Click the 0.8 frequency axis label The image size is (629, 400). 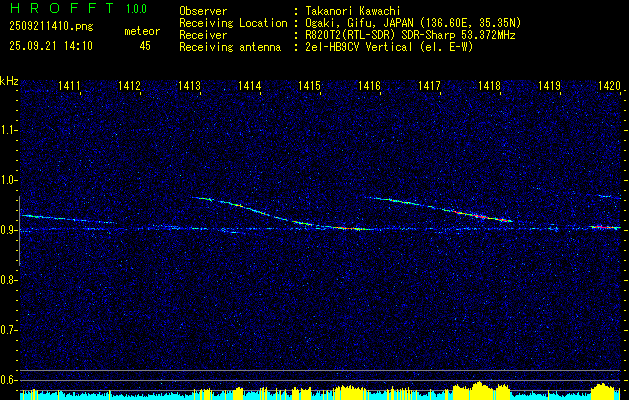(8, 280)
